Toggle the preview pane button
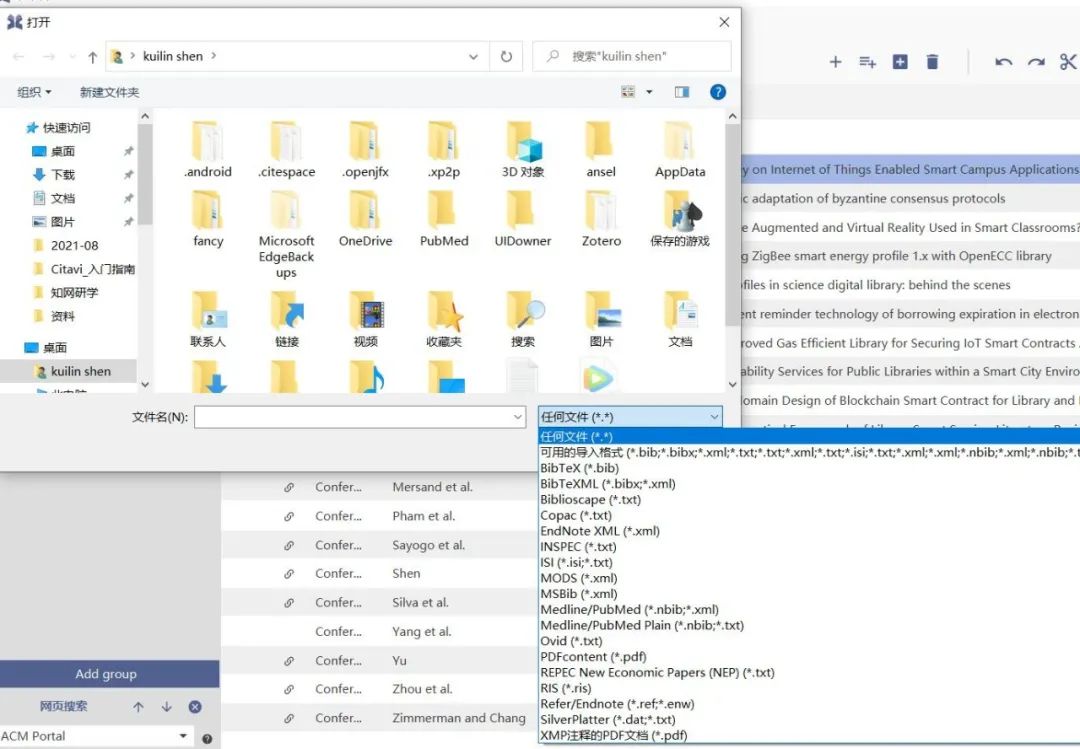The width and height of the screenshot is (1080, 749). (682, 92)
